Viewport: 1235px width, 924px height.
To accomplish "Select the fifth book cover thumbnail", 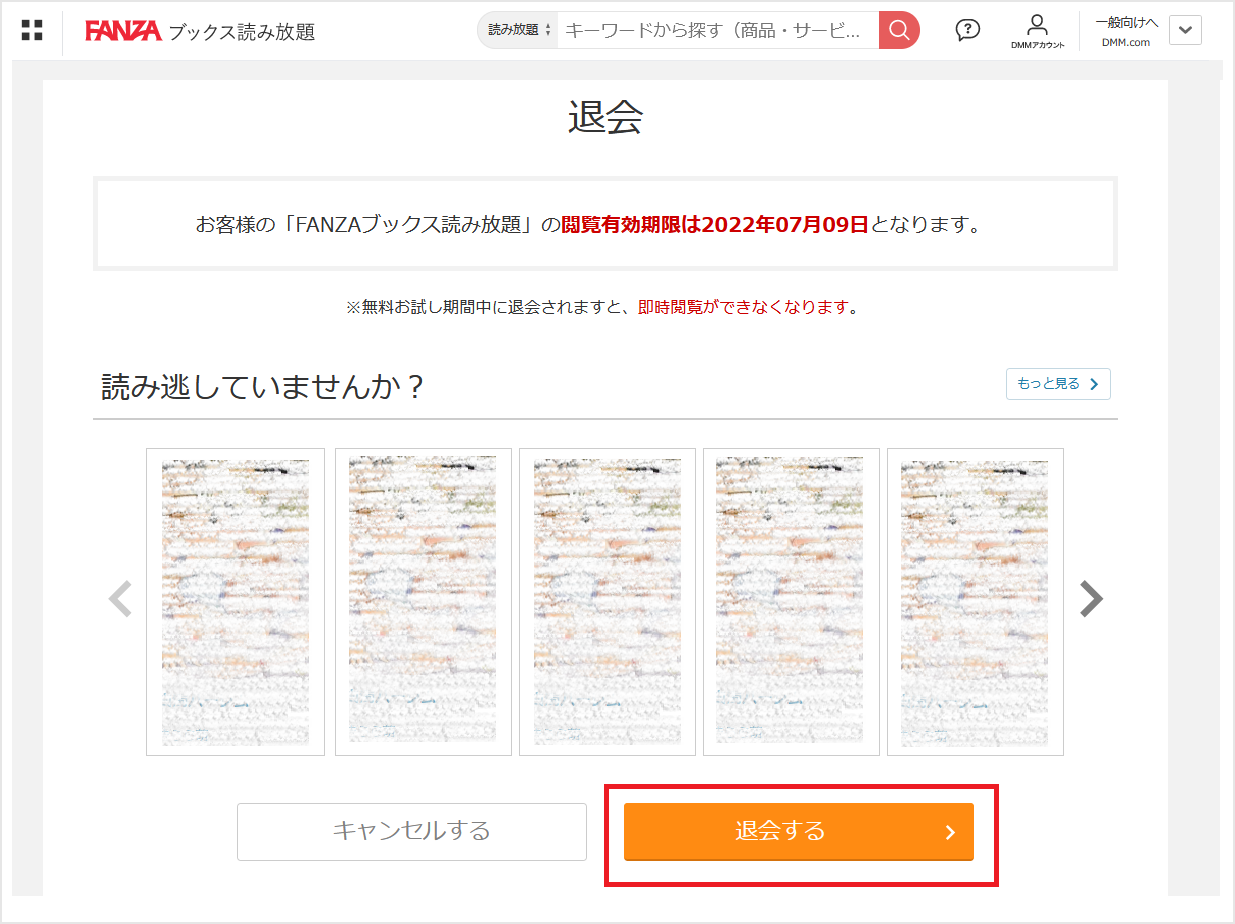I will (x=975, y=602).
